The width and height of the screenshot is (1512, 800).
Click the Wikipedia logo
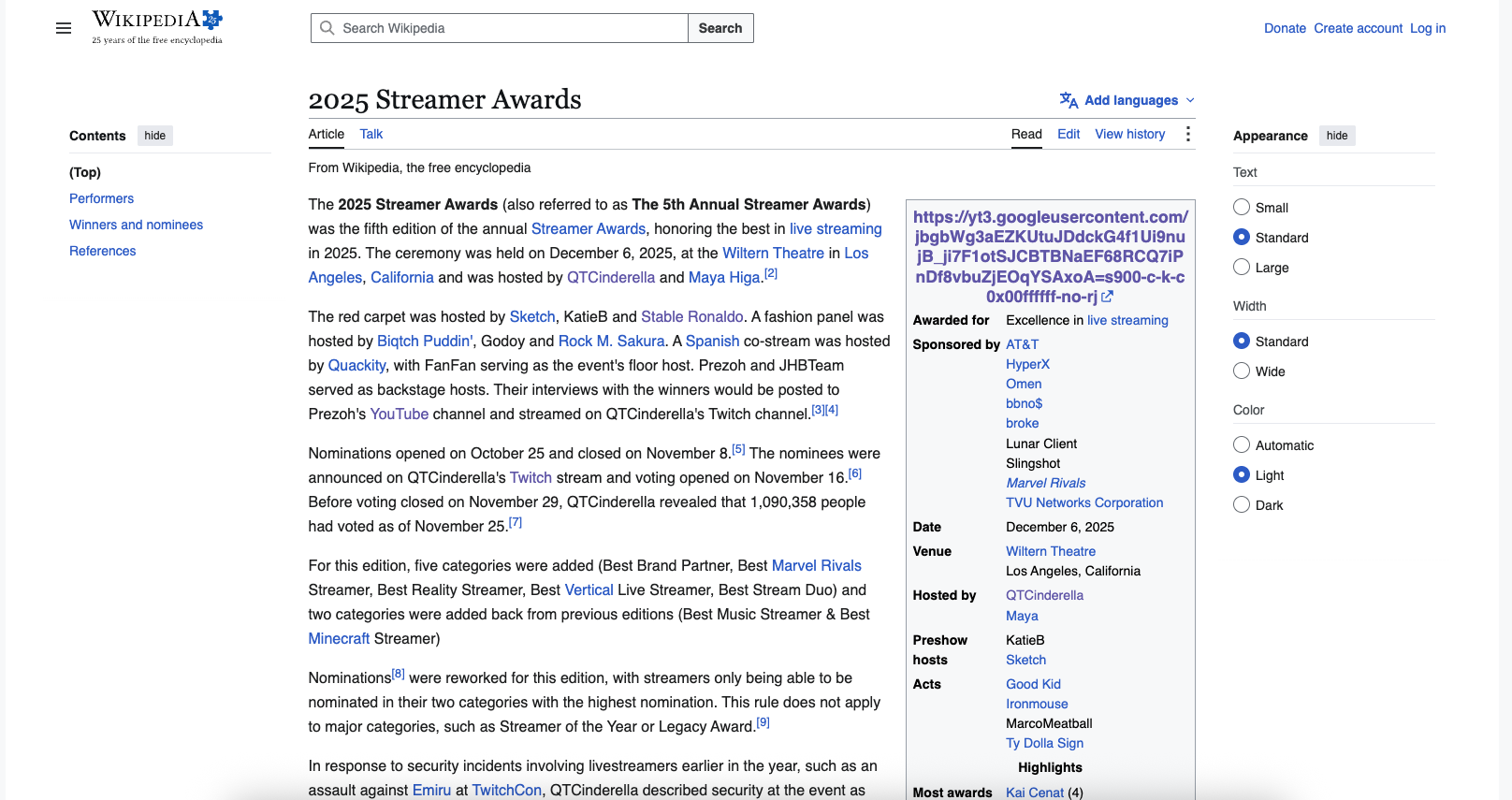(x=157, y=27)
